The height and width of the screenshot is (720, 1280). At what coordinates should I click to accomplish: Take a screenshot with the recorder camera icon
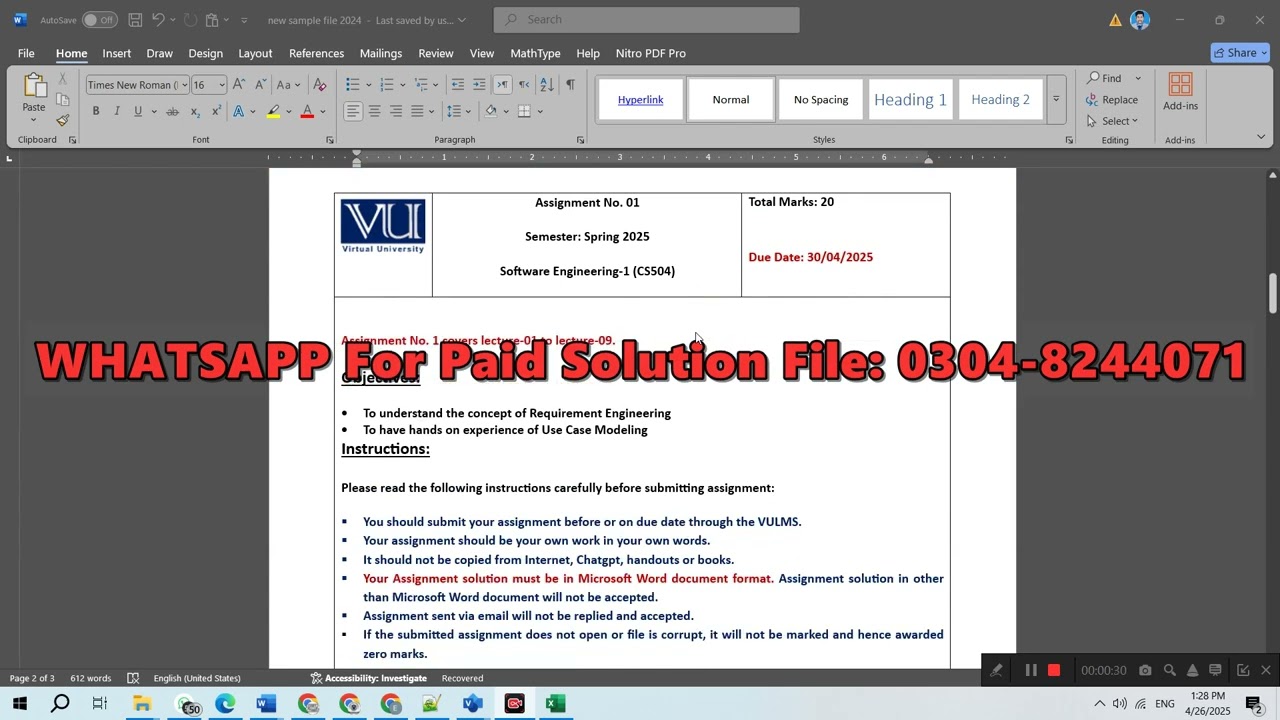[x=1145, y=670]
